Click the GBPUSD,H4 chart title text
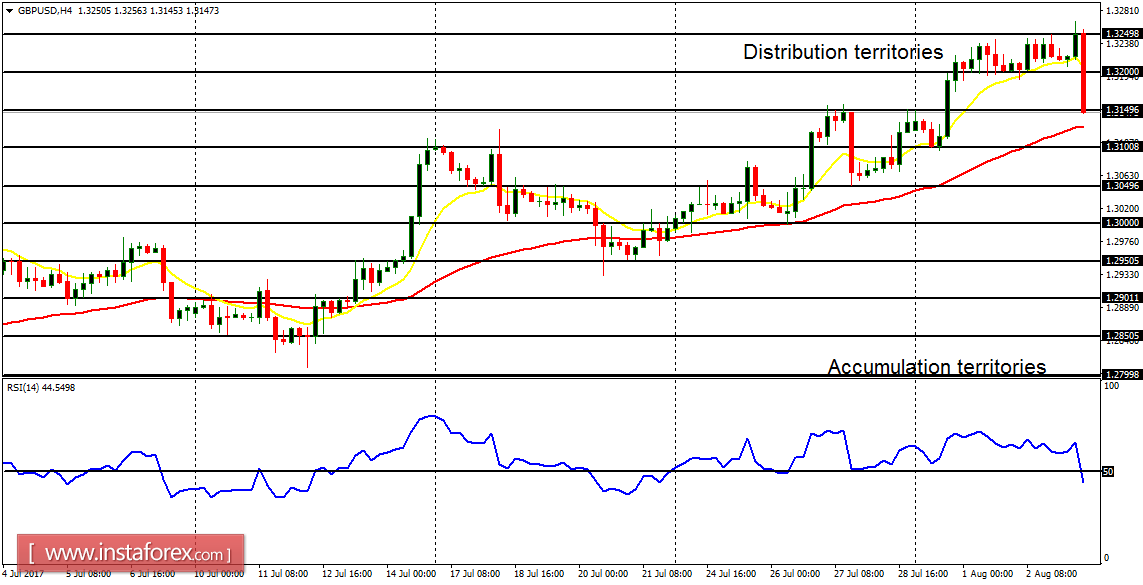1143x585 pixels. tap(44, 10)
